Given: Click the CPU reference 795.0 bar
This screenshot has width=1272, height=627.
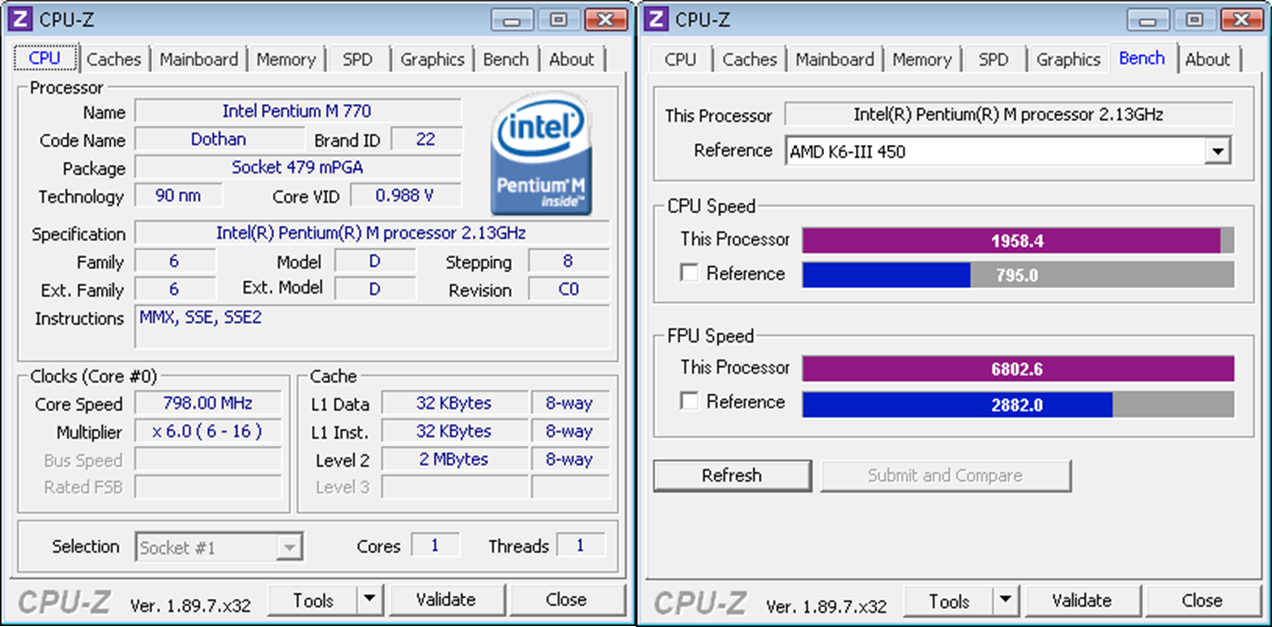Looking at the screenshot, I should point(1018,275).
